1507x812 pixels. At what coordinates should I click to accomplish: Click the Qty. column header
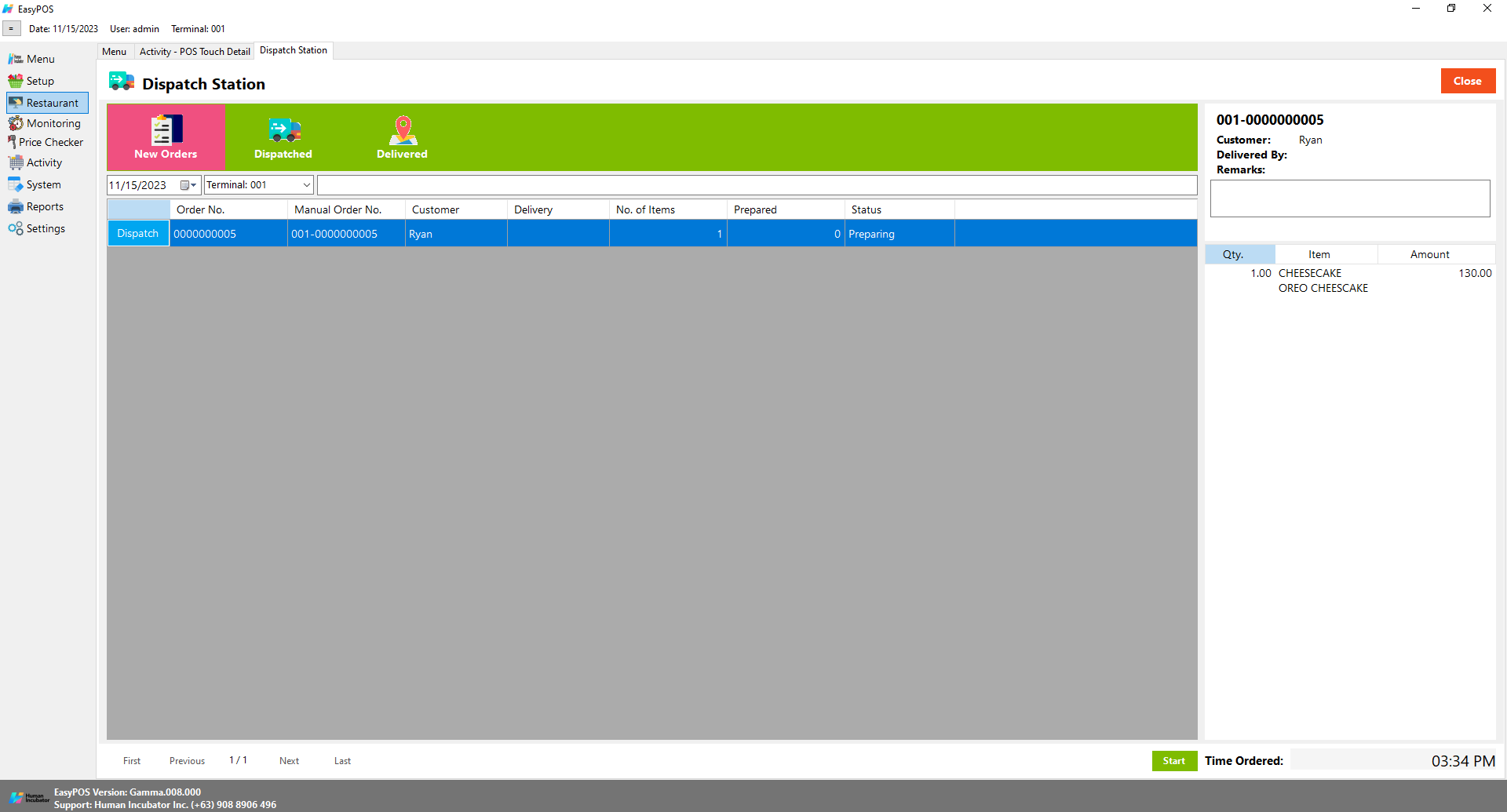pos(1240,254)
